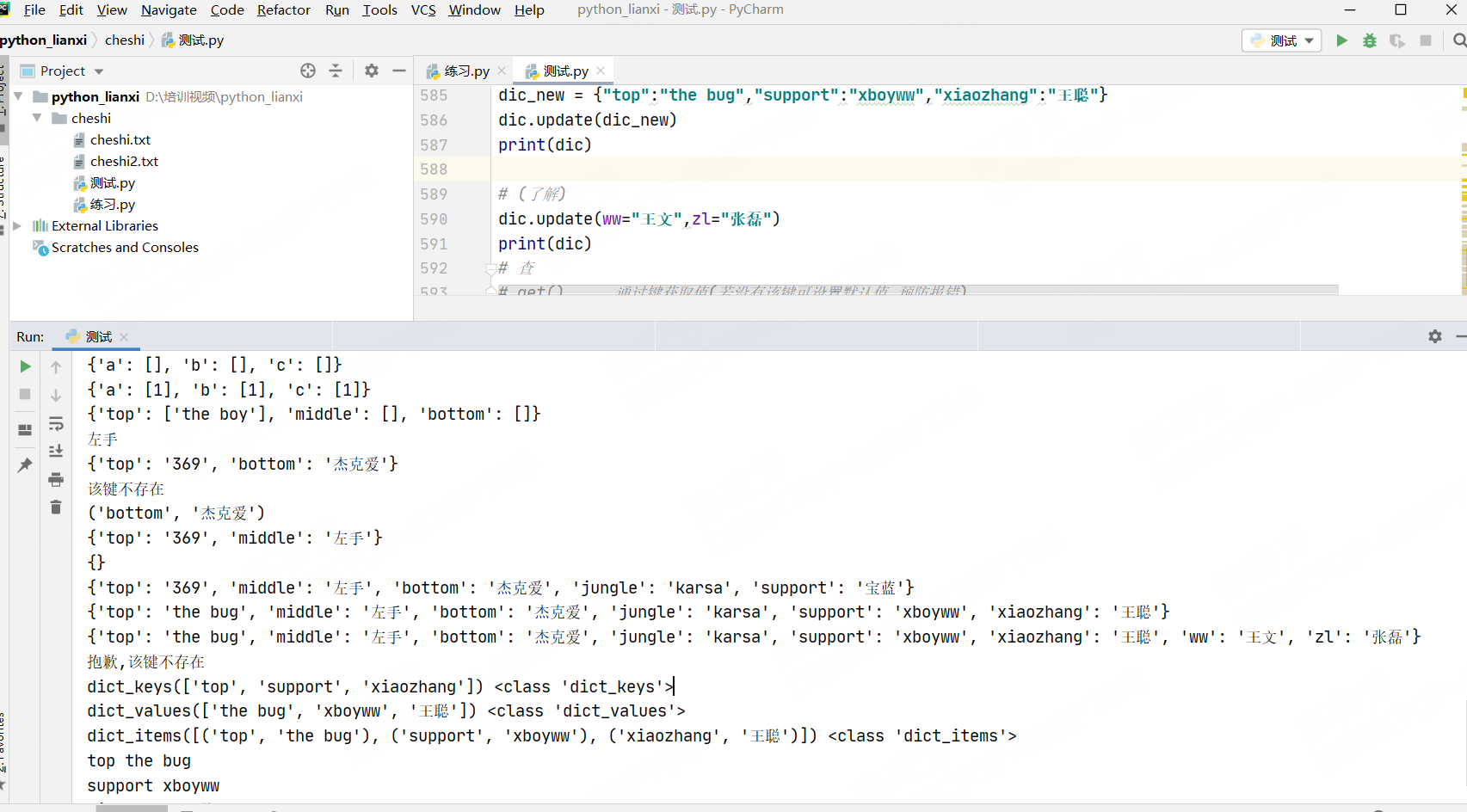Viewport: 1467px width, 812px height.
Task: Pin the Run tool window
Action: (24, 464)
